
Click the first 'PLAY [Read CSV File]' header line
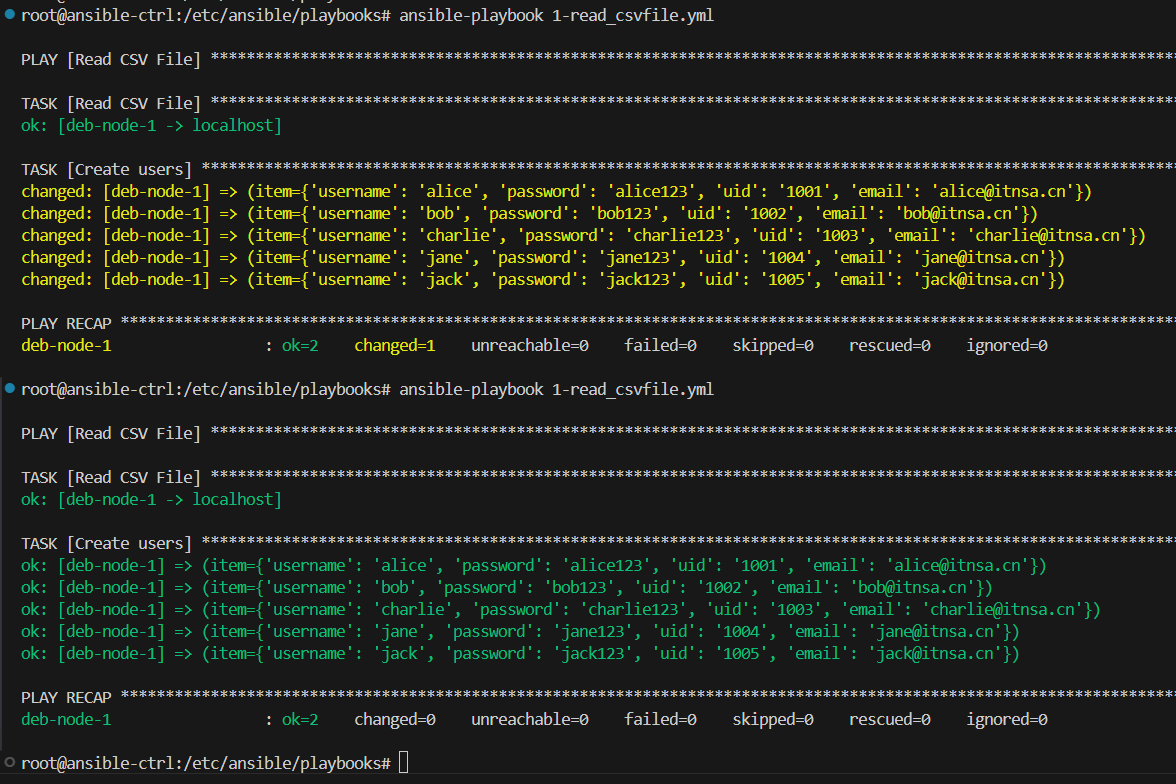[111, 59]
